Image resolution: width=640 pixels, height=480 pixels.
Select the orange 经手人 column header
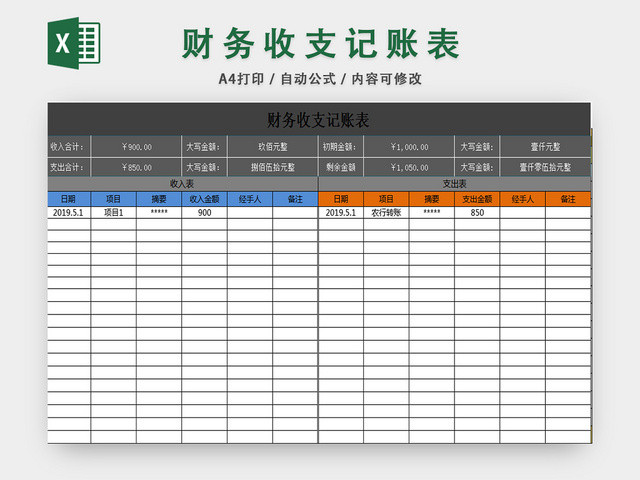click(x=522, y=199)
